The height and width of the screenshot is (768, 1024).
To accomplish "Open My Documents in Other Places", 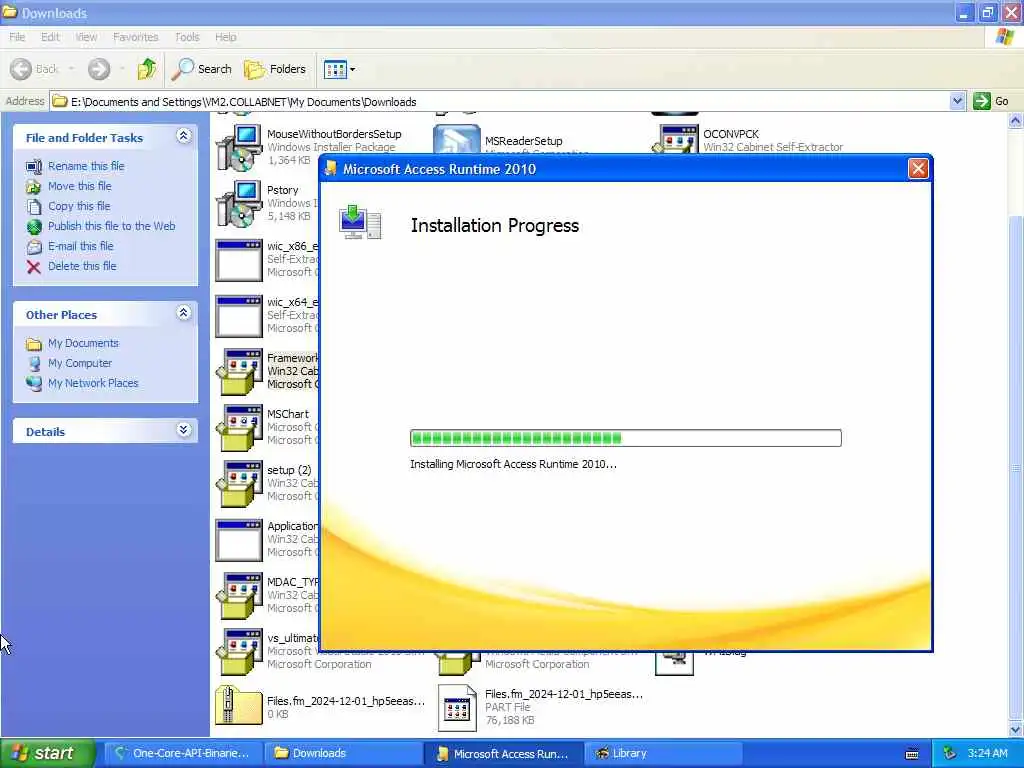I will coord(83,343).
